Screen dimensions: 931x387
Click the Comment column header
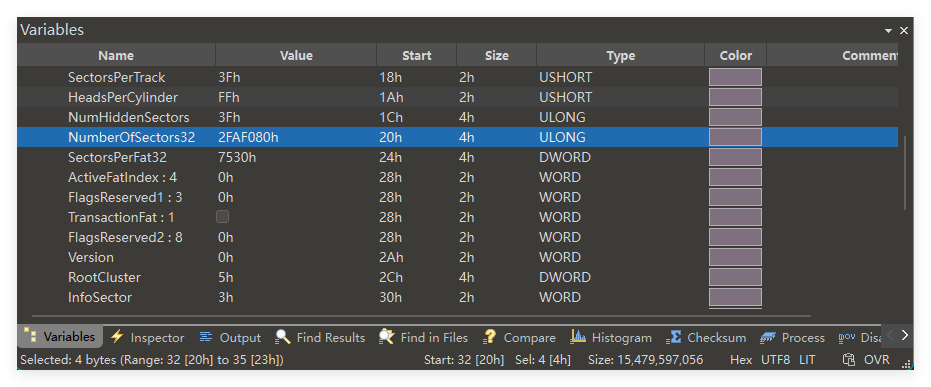[832, 55]
